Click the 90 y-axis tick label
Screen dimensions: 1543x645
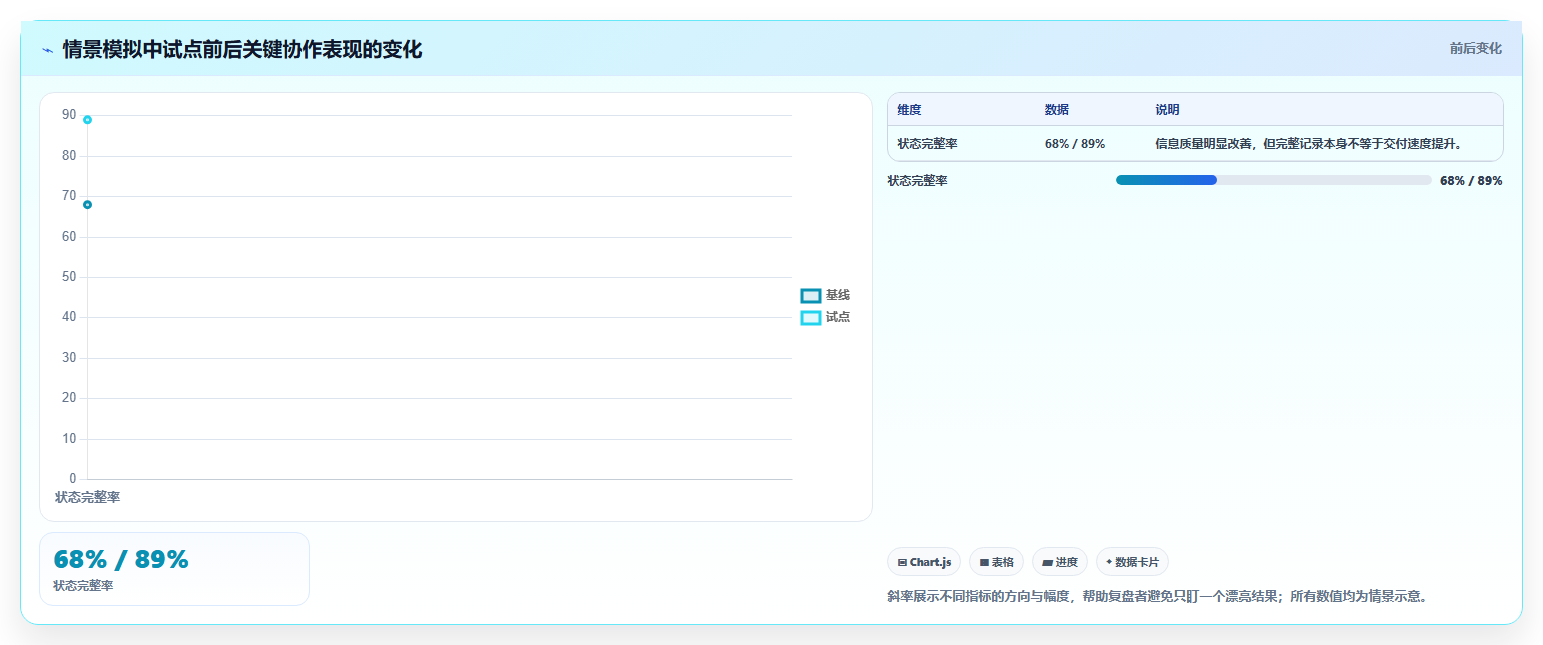pos(69,115)
